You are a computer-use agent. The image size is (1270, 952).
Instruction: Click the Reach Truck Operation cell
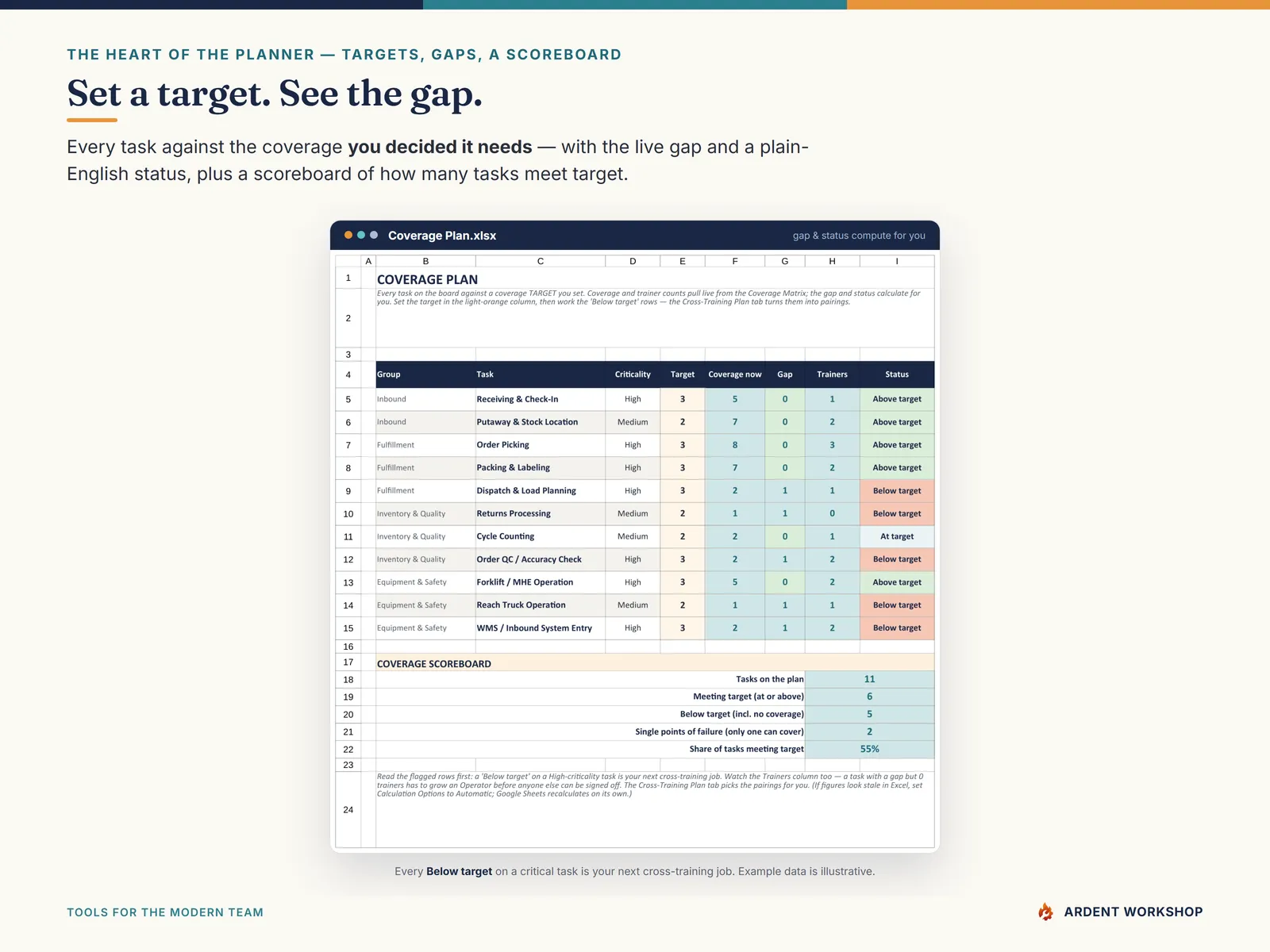[541, 605]
